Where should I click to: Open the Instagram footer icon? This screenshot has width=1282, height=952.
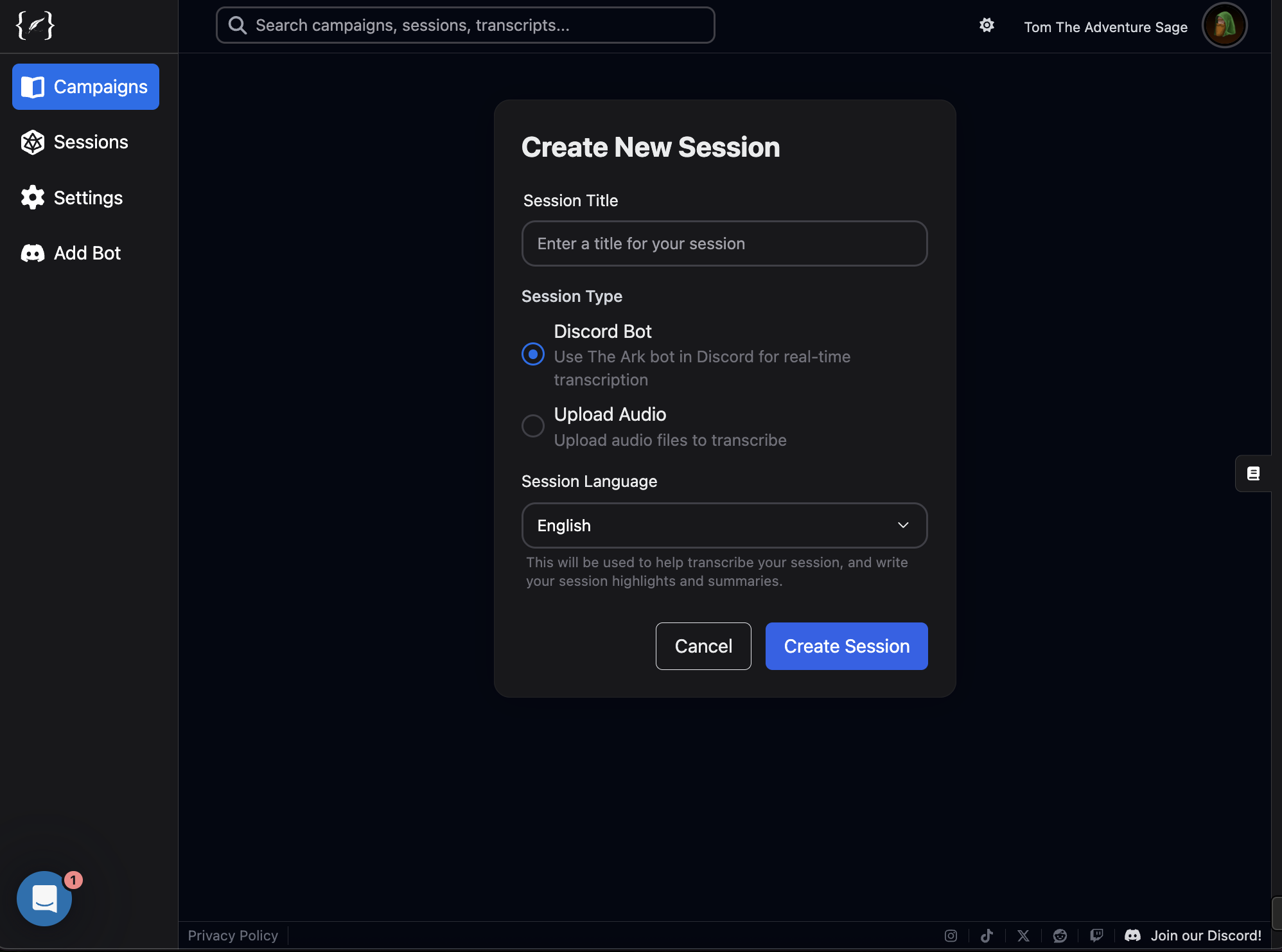(x=951, y=936)
